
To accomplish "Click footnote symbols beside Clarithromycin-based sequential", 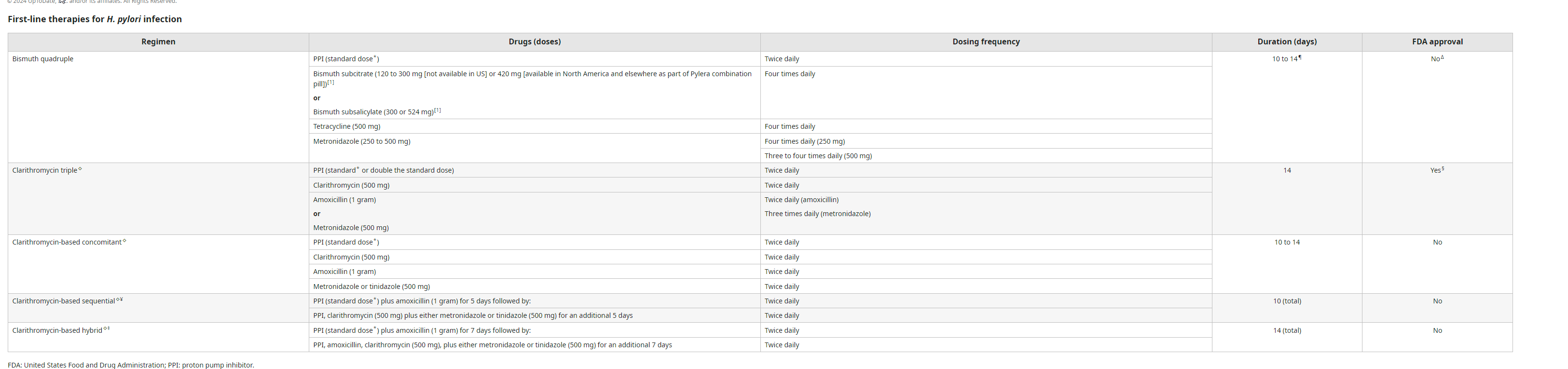I will (119, 300).
